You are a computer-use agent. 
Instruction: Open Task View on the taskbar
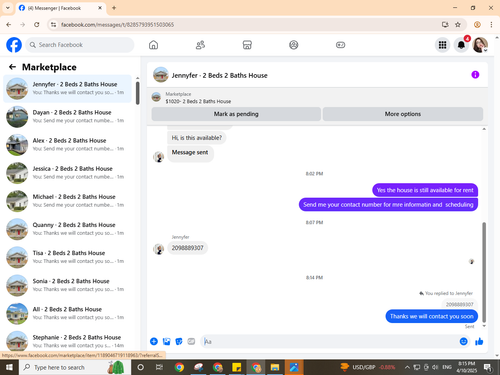click(159, 367)
